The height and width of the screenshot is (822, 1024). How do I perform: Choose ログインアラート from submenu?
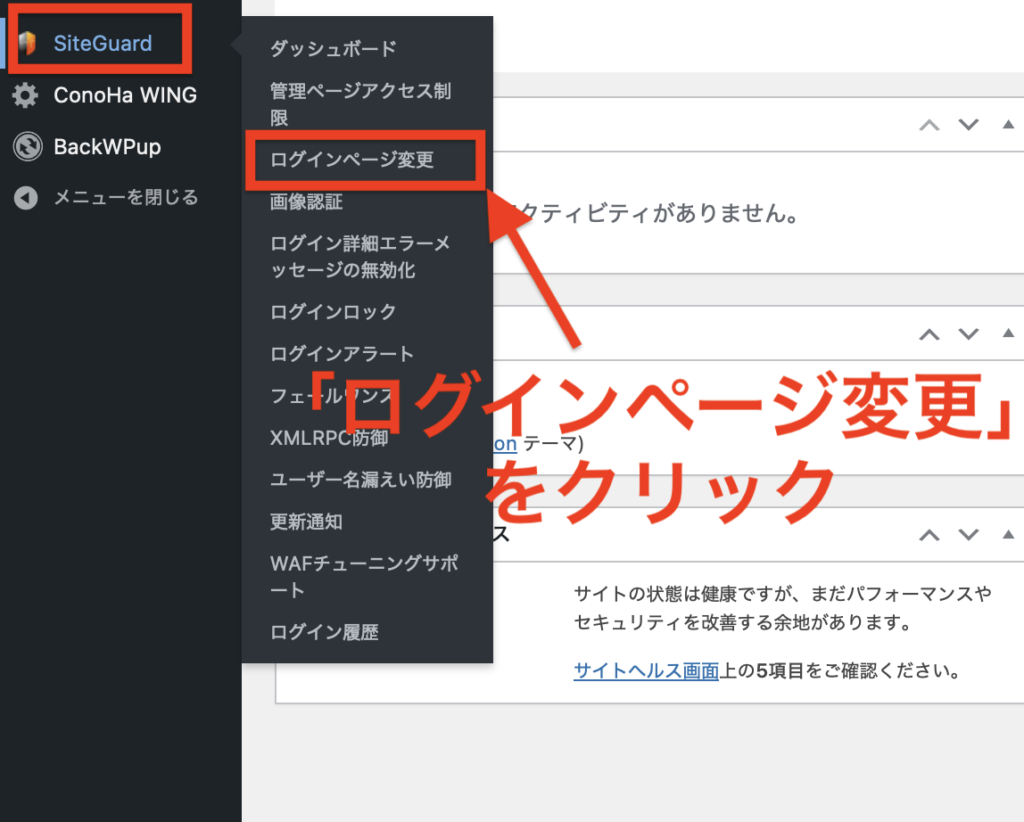coord(341,354)
